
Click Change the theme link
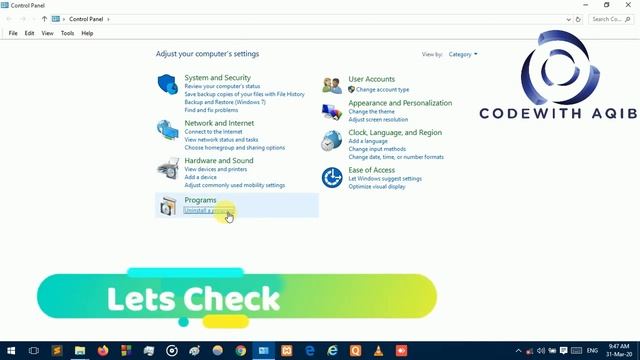point(371,111)
